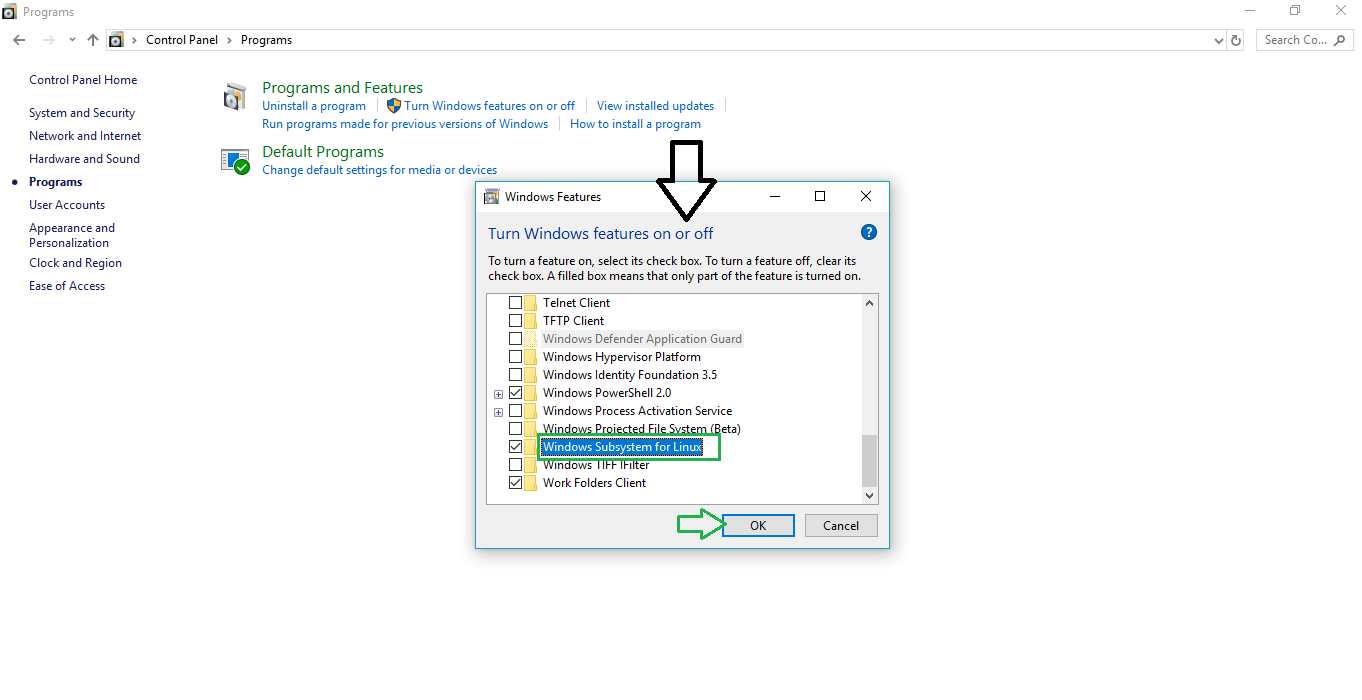Screen dimensions: 1362x700
Task: Click Run programs made for previous versions link
Action: click(x=405, y=124)
